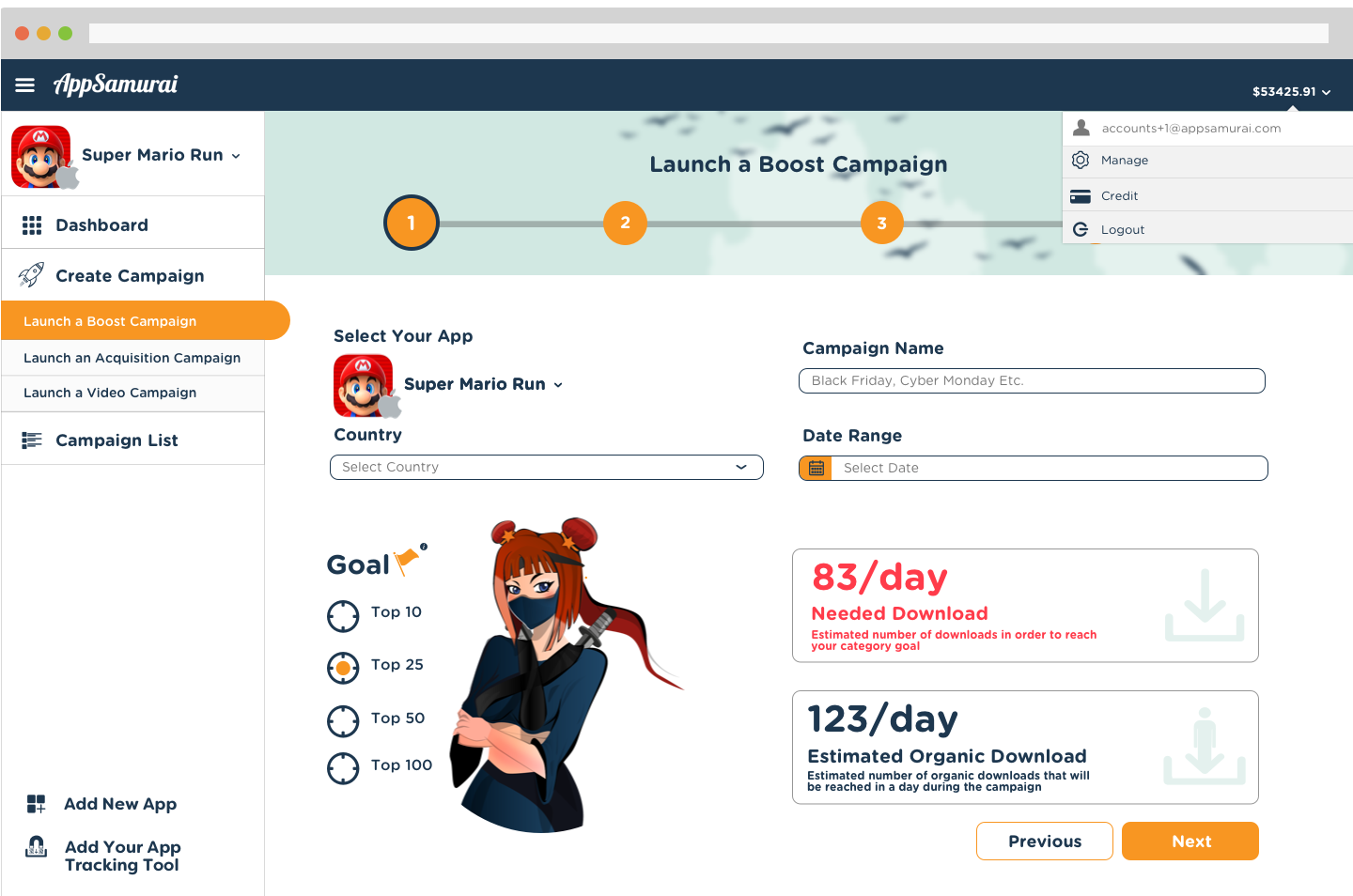Click the App Tracking Tool icon

[x=36, y=846]
